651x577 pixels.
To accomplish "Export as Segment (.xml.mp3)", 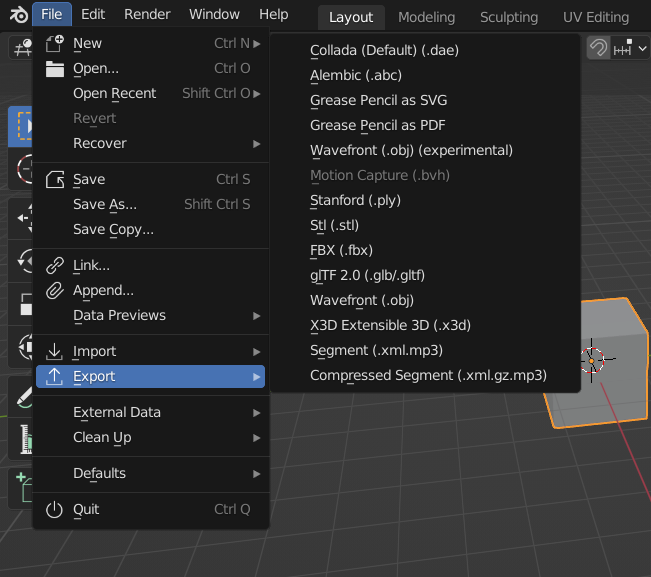I will pyautogui.click(x=425, y=350).
